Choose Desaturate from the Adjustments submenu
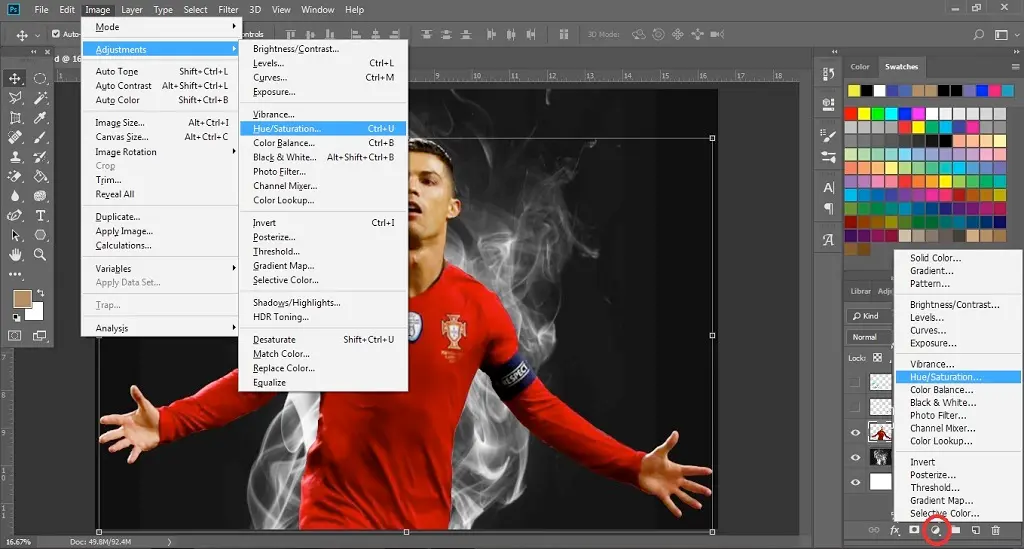Viewport: 1024px width, 549px height. (323, 339)
